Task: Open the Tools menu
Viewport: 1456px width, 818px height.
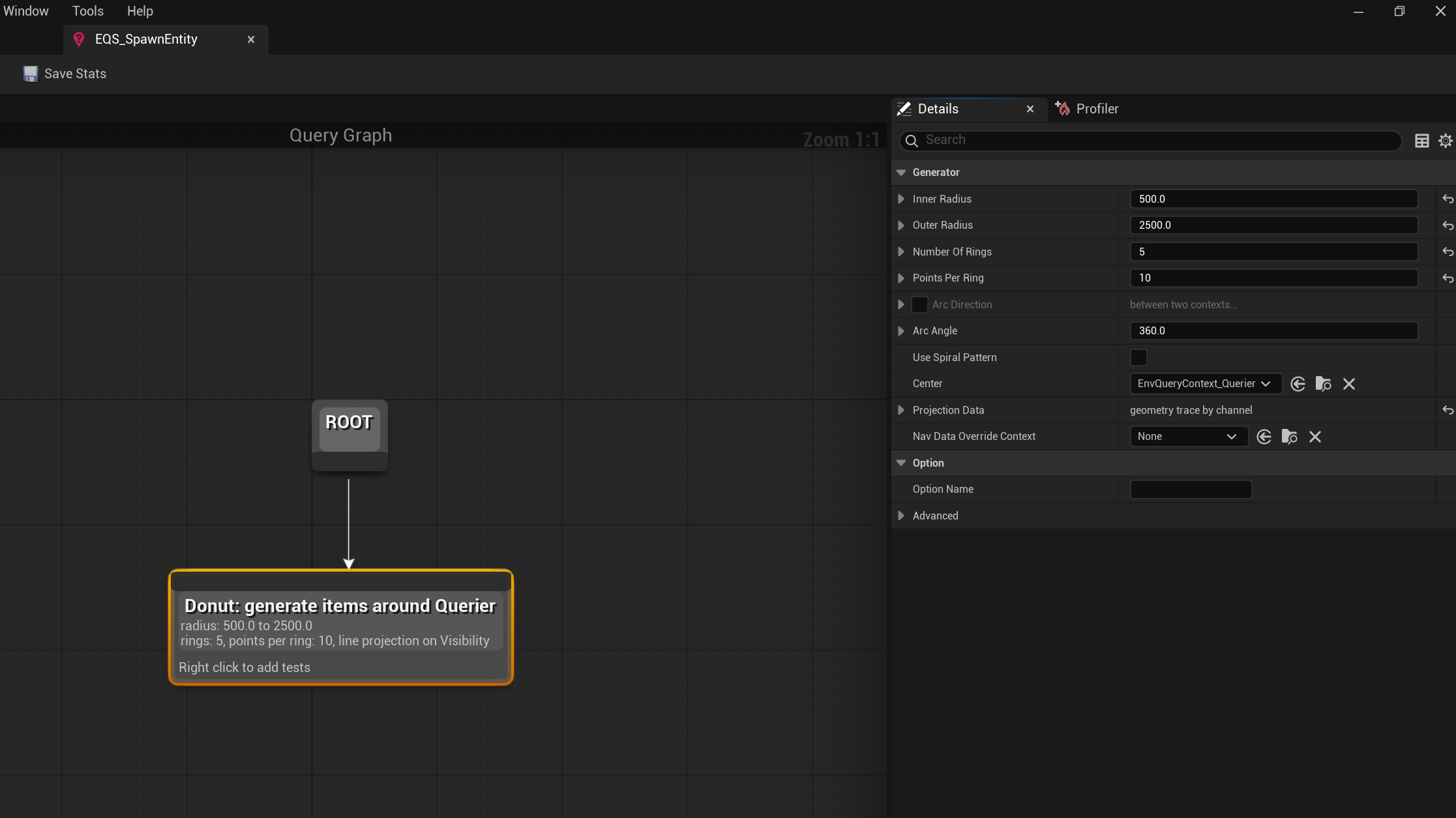Action: click(x=87, y=11)
